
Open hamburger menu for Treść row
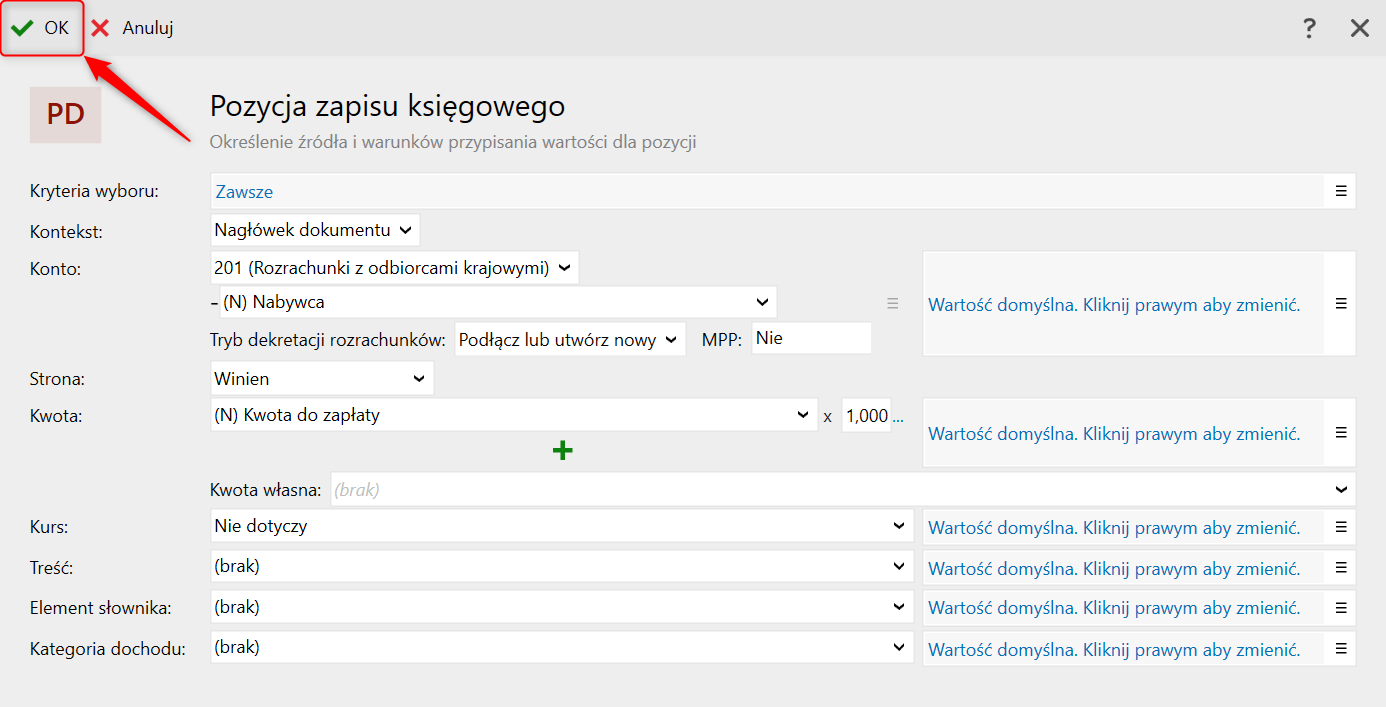pos(1341,567)
